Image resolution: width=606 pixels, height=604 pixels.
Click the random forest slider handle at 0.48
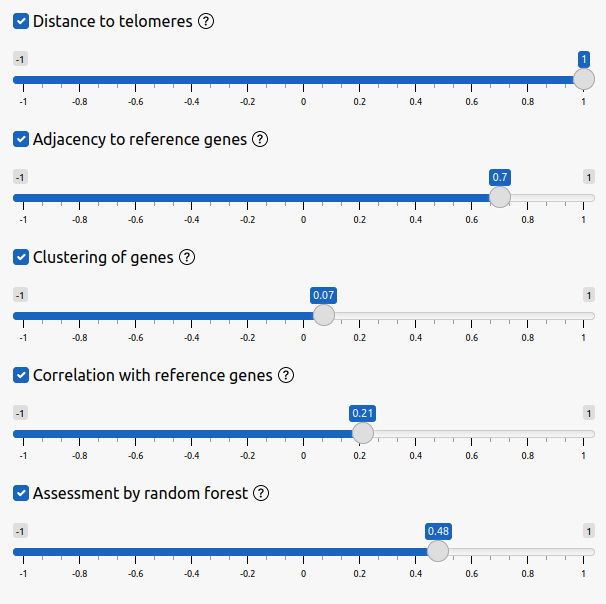click(x=438, y=551)
